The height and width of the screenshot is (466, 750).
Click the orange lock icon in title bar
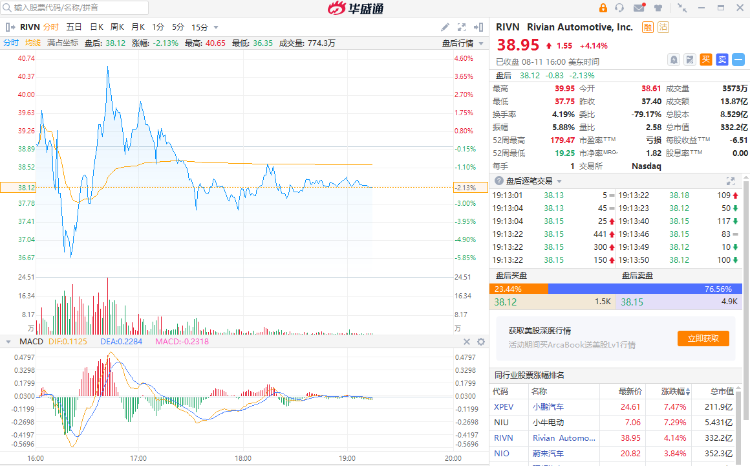603,8
